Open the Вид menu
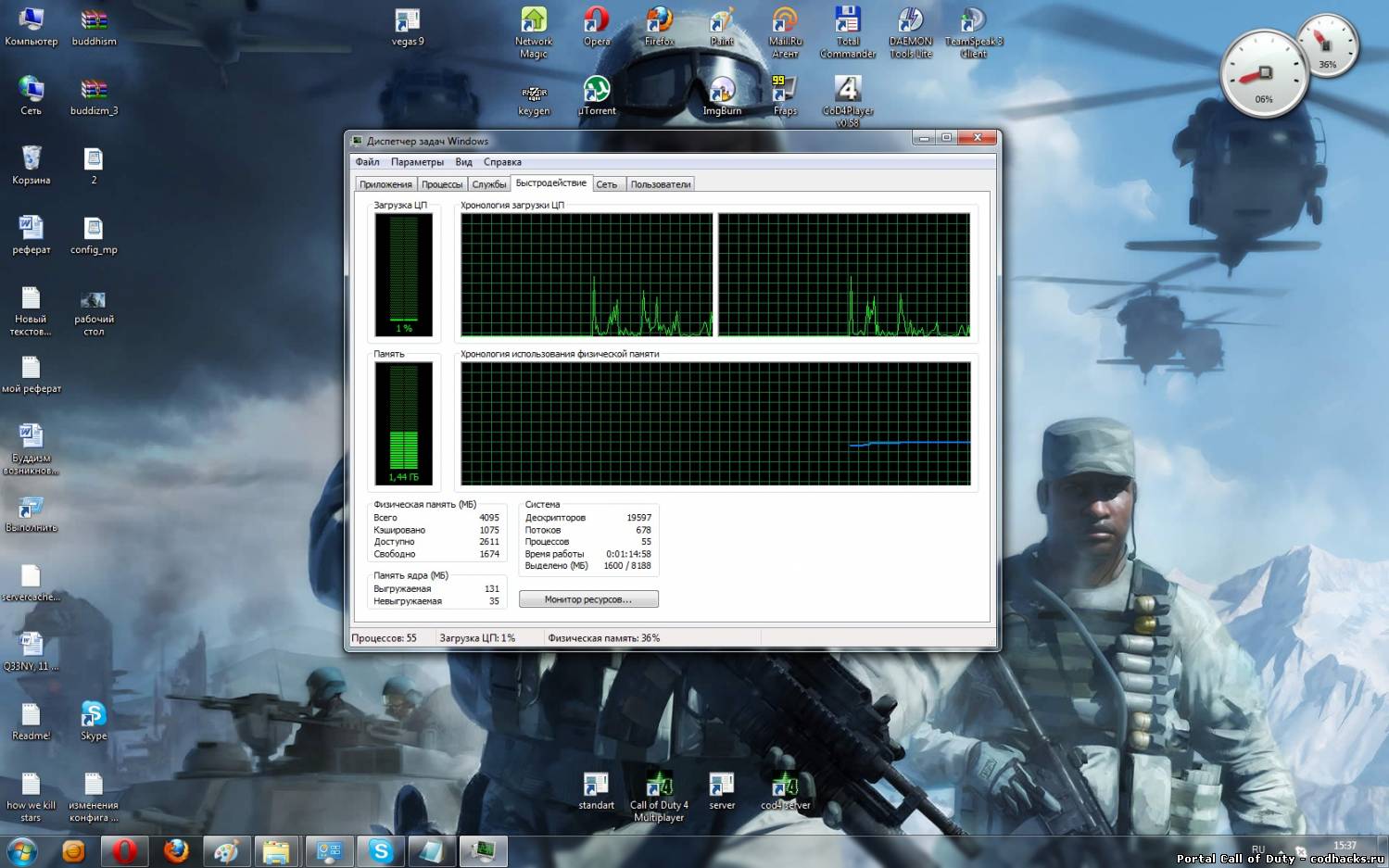Image resolution: width=1389 pixels, height=868 pixels. click(x=464, y=162)
